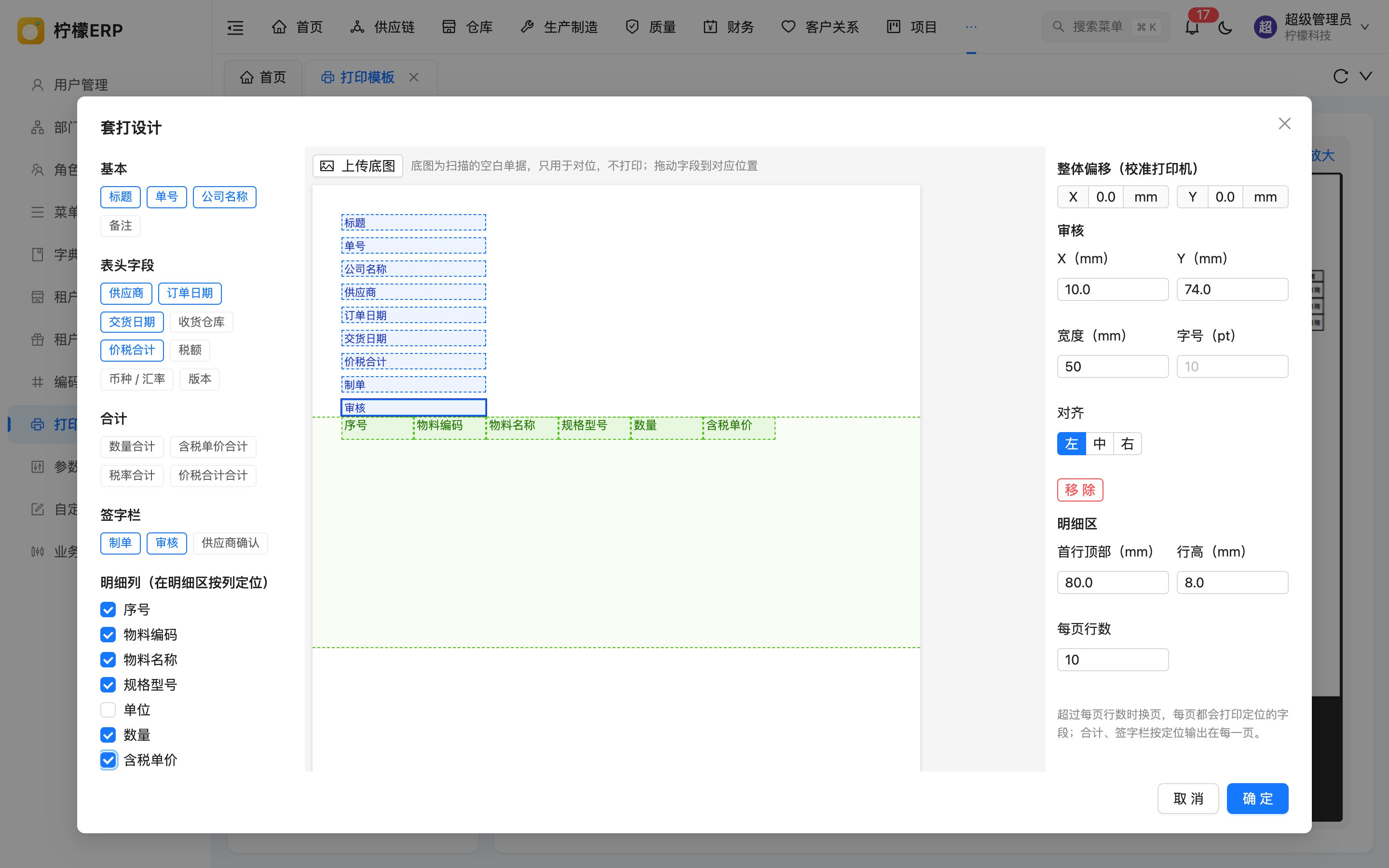The image size is (1389, 868).
Task: Open the 用户管理 sidebar item
Action: [69, 85]
